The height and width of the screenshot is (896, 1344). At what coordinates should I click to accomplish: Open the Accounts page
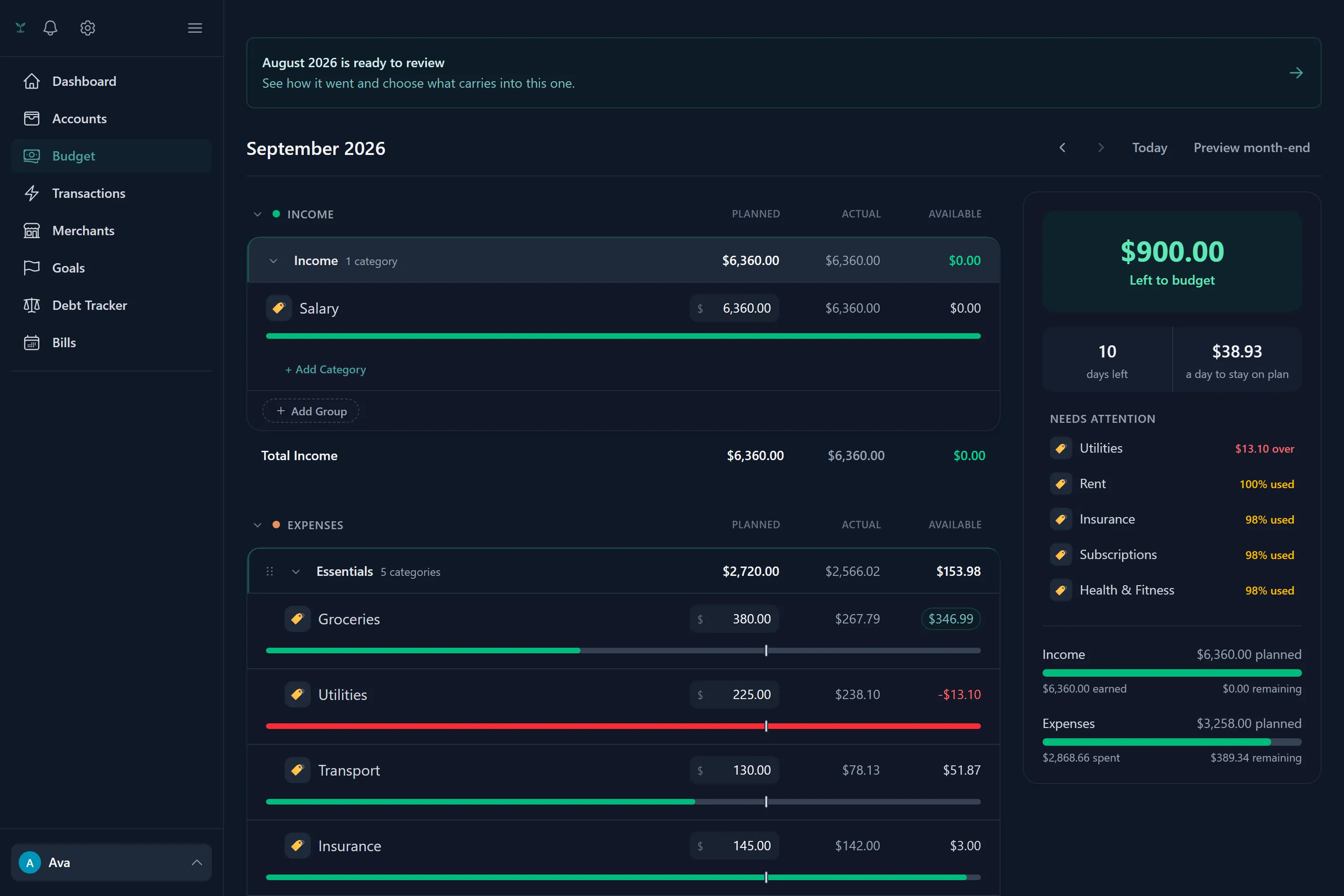[112, 118]
